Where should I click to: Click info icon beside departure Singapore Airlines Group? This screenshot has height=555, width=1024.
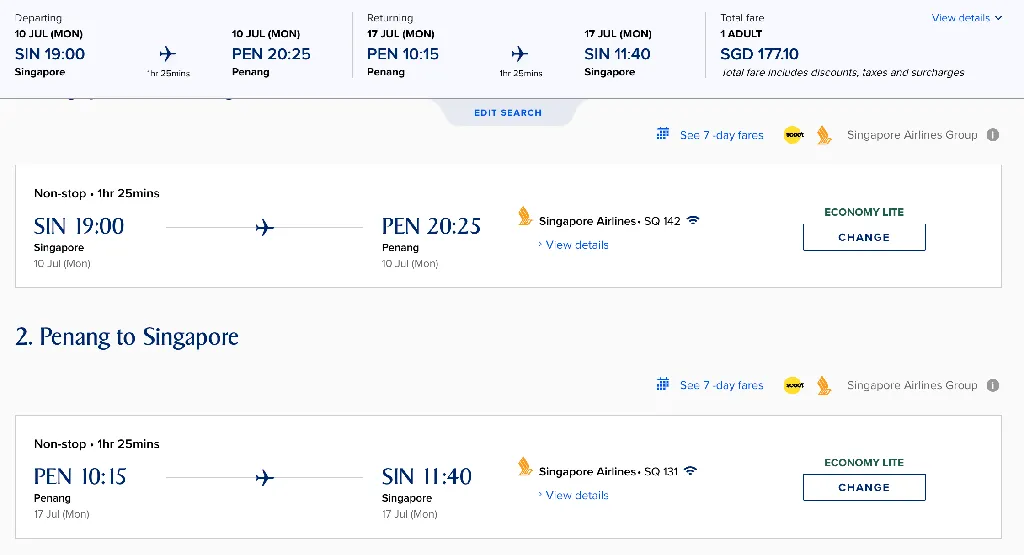click(x=993, y=135)
